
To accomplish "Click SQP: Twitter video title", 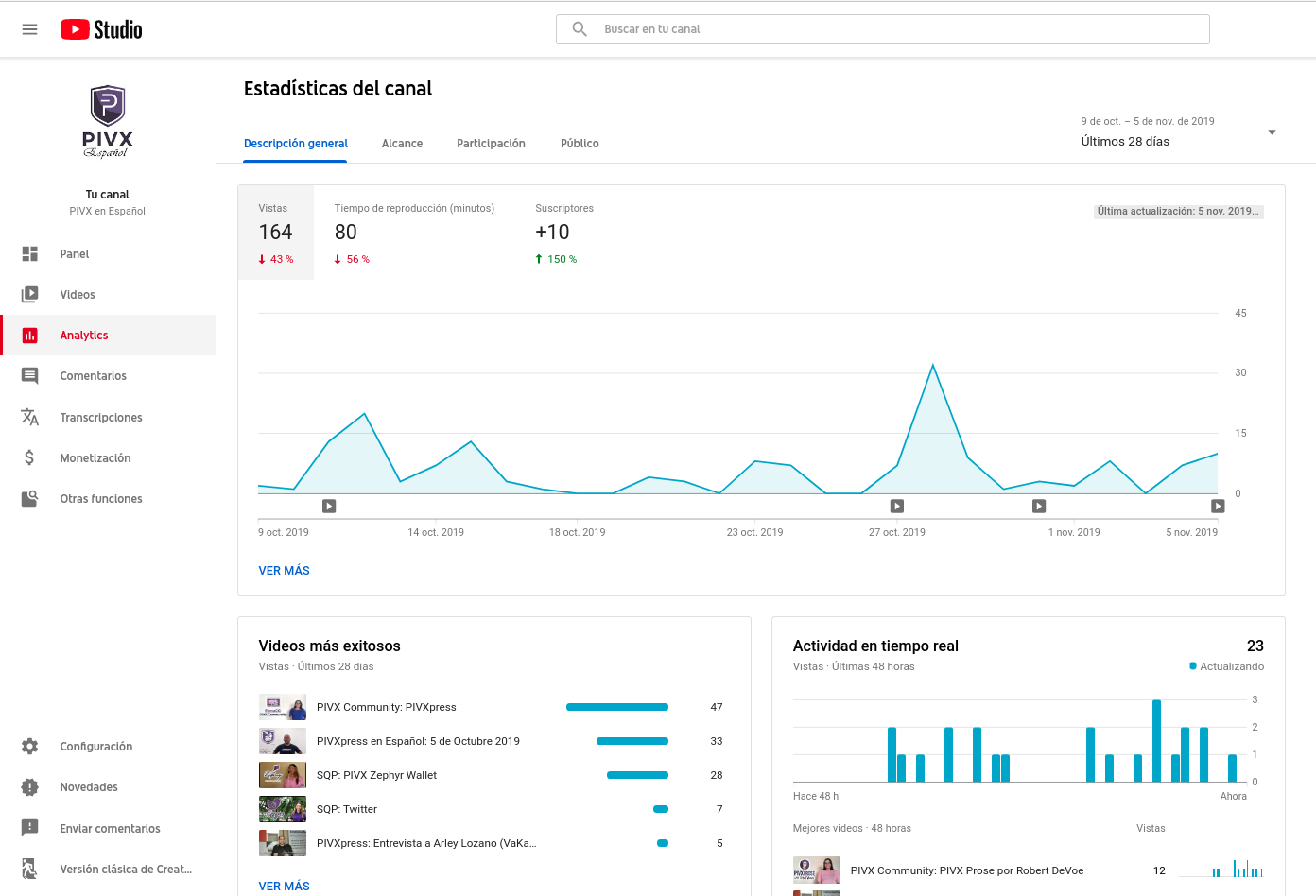I will (x=347, y=809).
